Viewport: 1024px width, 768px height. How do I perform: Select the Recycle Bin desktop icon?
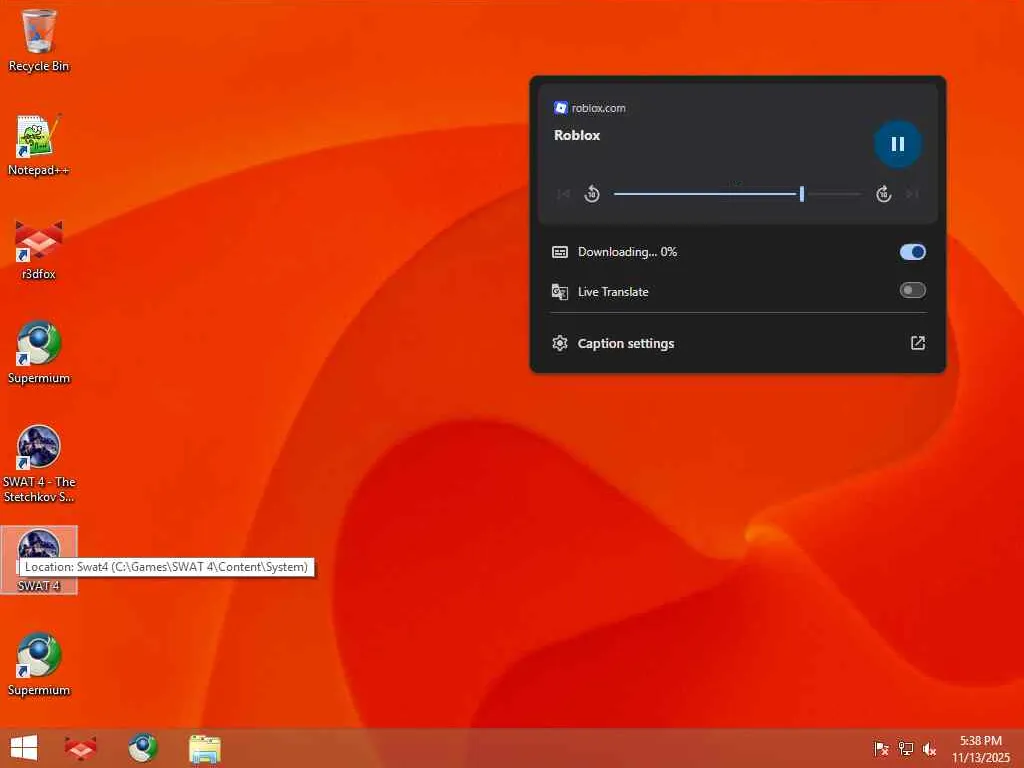click(x=39, y=40)
